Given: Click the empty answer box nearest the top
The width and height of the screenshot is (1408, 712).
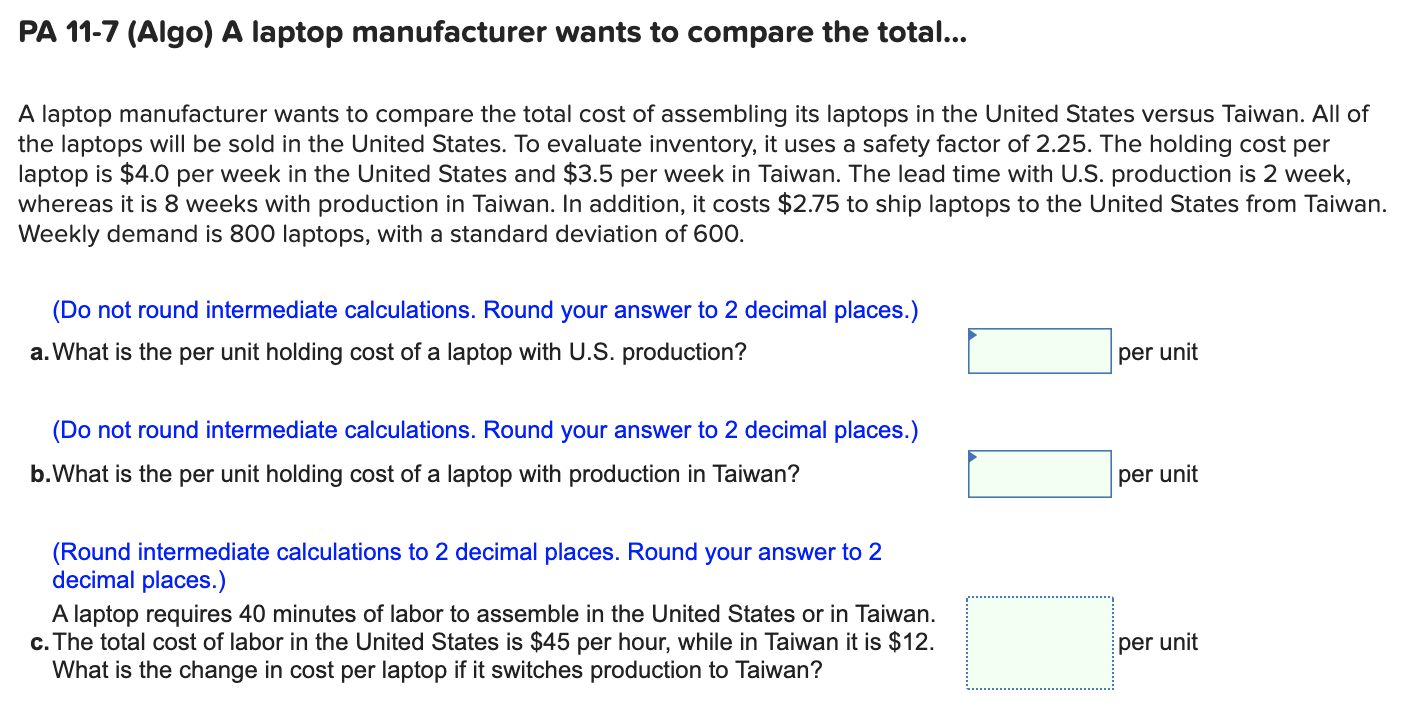Looking at the screenshot, I should coord(1039,351).
